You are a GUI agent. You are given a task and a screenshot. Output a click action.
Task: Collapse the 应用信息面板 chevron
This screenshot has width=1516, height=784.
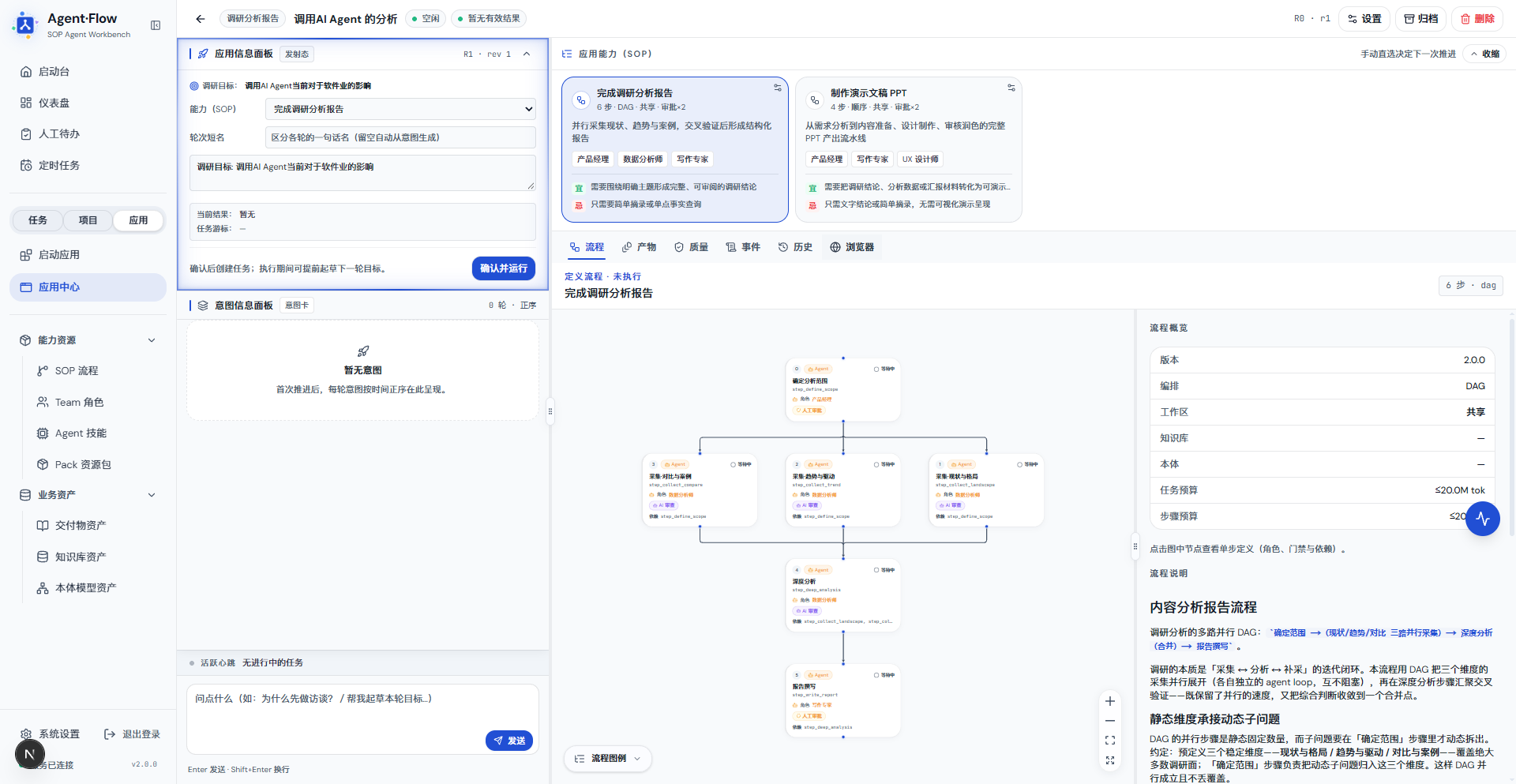pos(527,54)
